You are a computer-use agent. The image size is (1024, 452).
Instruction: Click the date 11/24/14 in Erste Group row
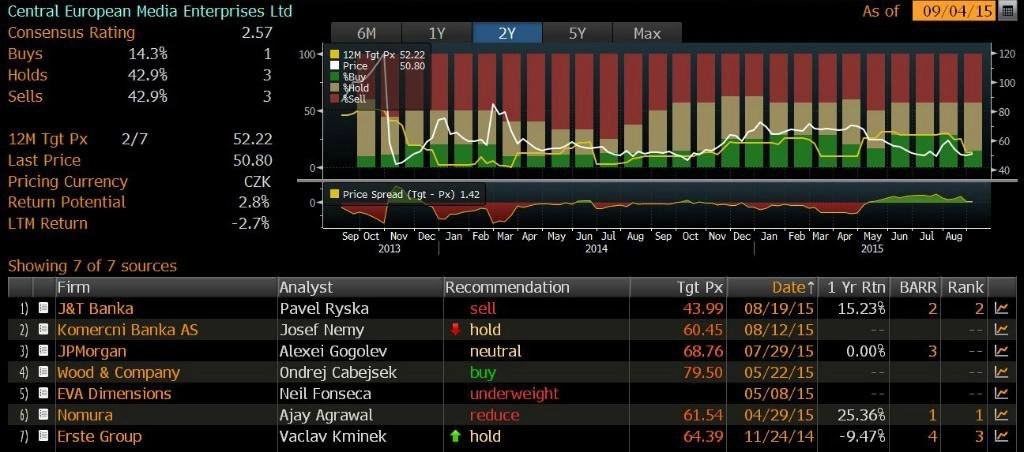[779, 436]
